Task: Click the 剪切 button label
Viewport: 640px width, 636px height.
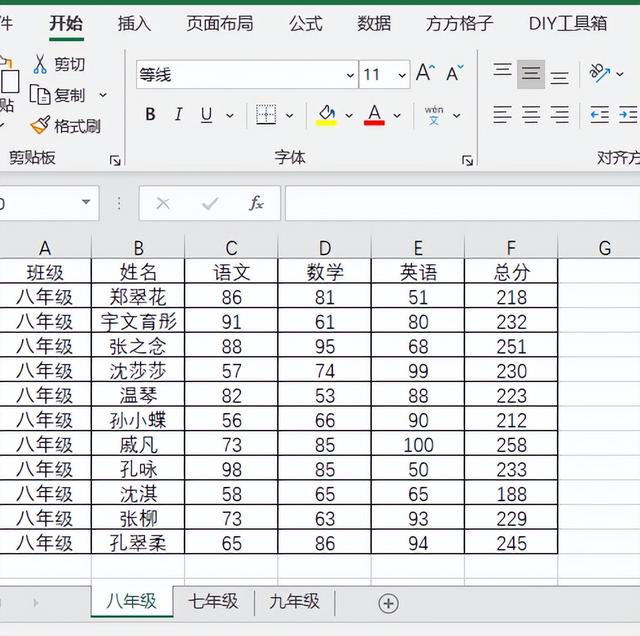Action: click(x=69, y=64)
